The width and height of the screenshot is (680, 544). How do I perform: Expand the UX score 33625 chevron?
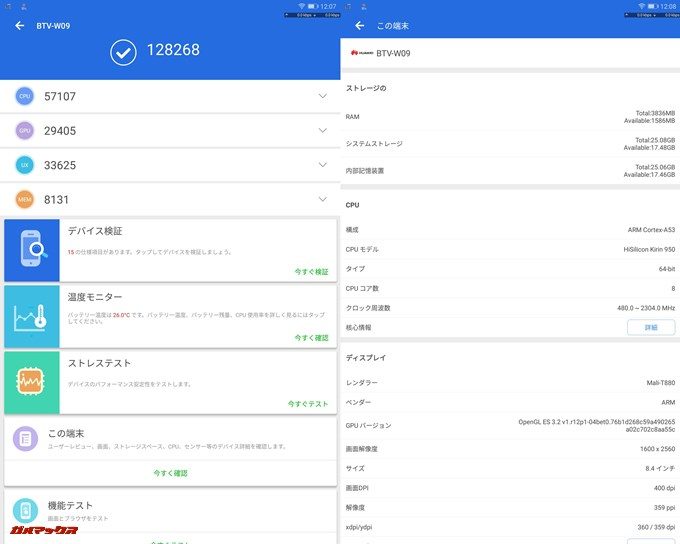[322, 164]
